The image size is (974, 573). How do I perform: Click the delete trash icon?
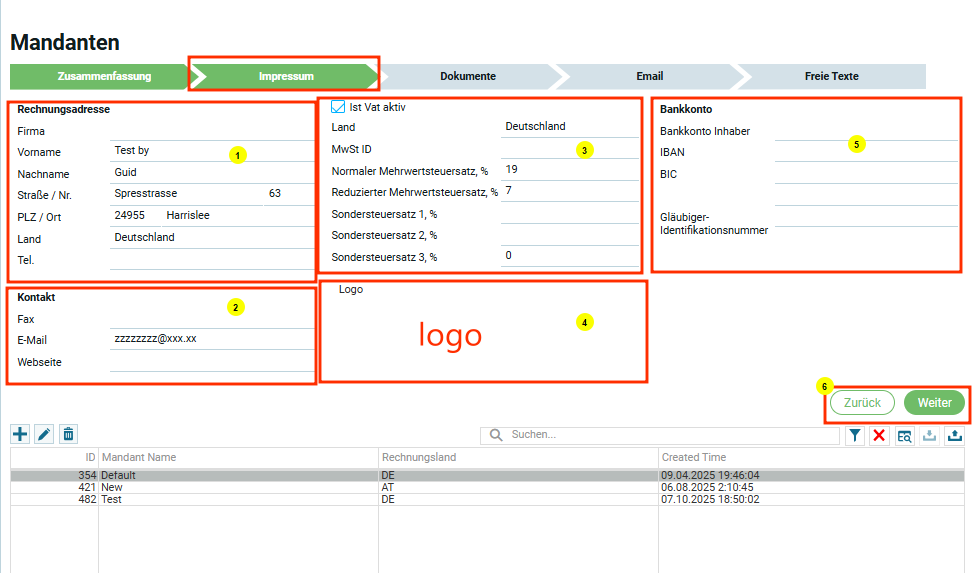[x=68, y=434]
